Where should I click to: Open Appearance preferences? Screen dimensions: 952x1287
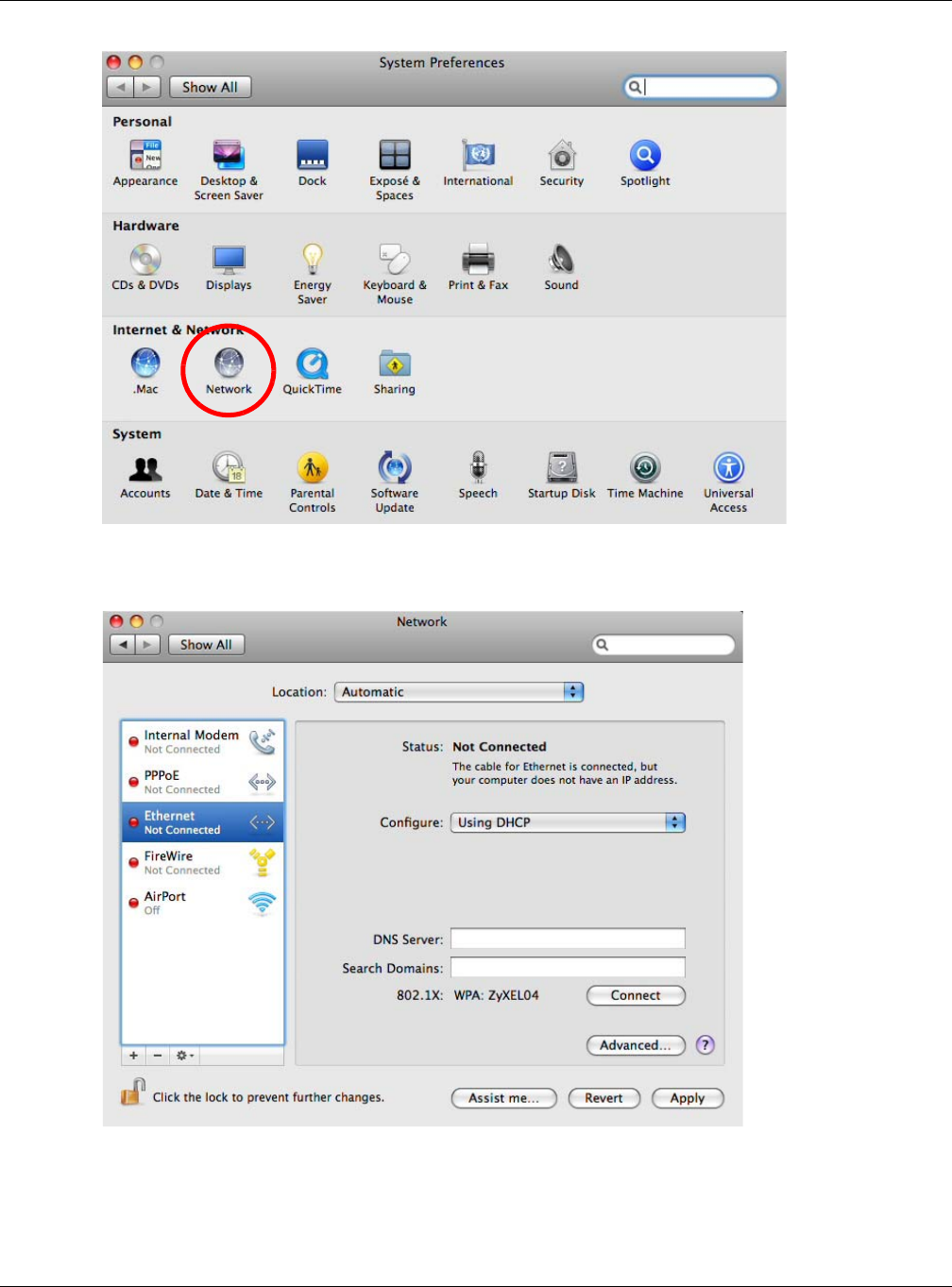tap(145, 162)
